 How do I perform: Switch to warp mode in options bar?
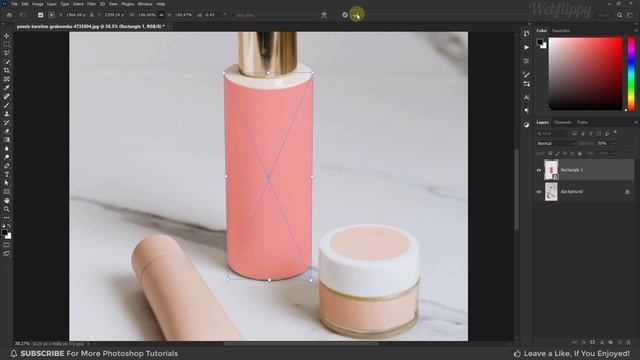click(324, 15)
